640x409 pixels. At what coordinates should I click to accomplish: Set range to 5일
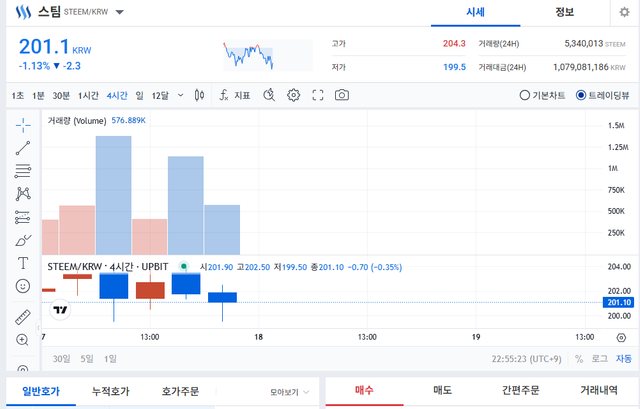coord(87,359)
